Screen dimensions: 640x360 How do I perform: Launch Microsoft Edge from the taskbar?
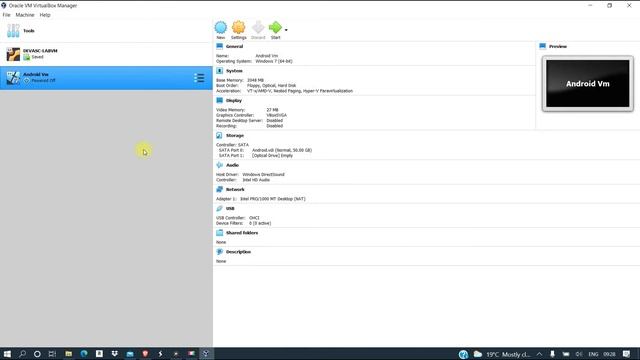(84, 354)
